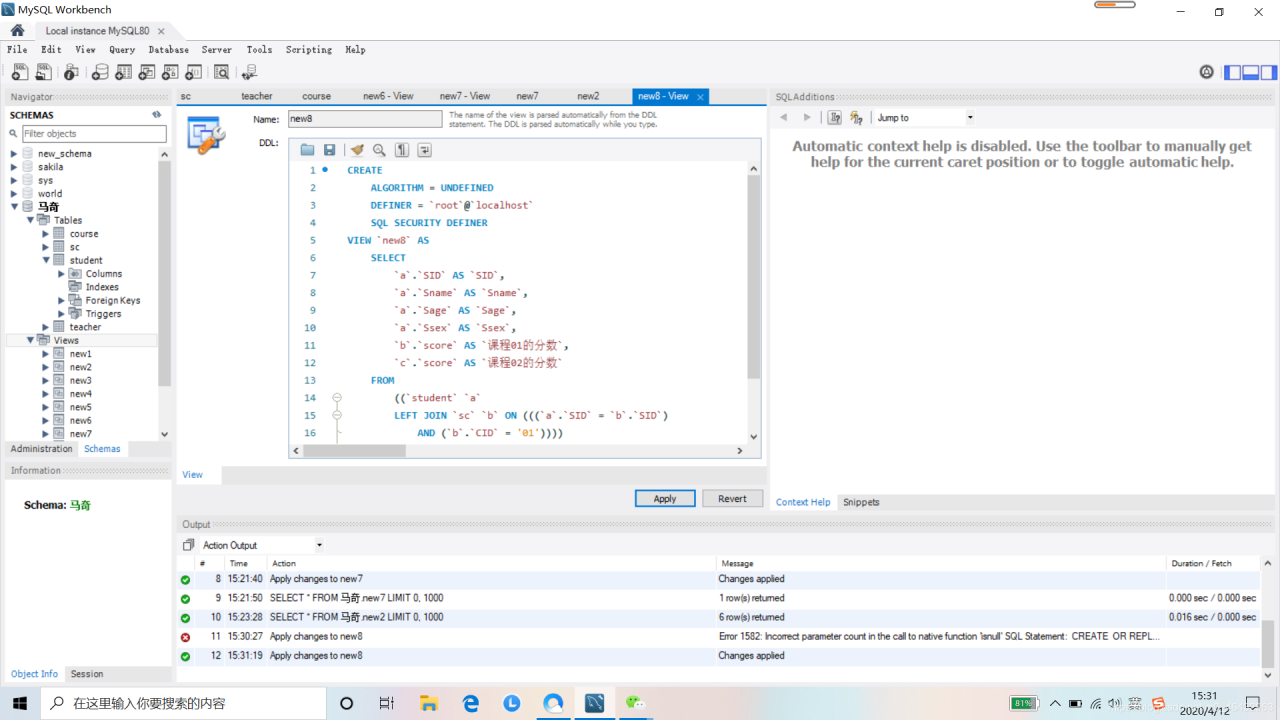
Task: Open the Database menu
Action: pos(168,49)
